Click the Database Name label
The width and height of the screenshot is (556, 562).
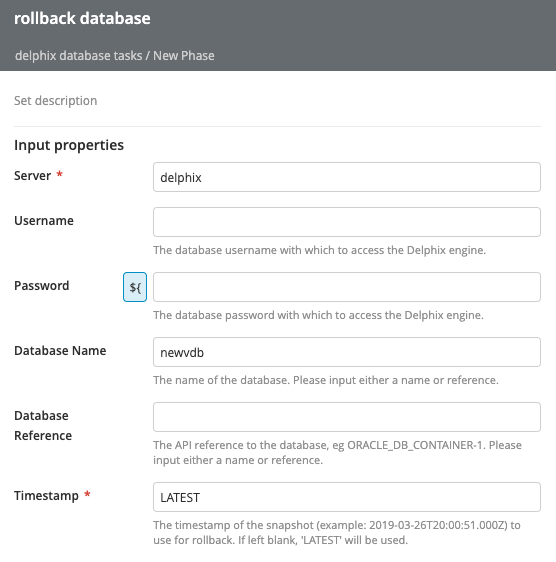click(x=60, y=351)
